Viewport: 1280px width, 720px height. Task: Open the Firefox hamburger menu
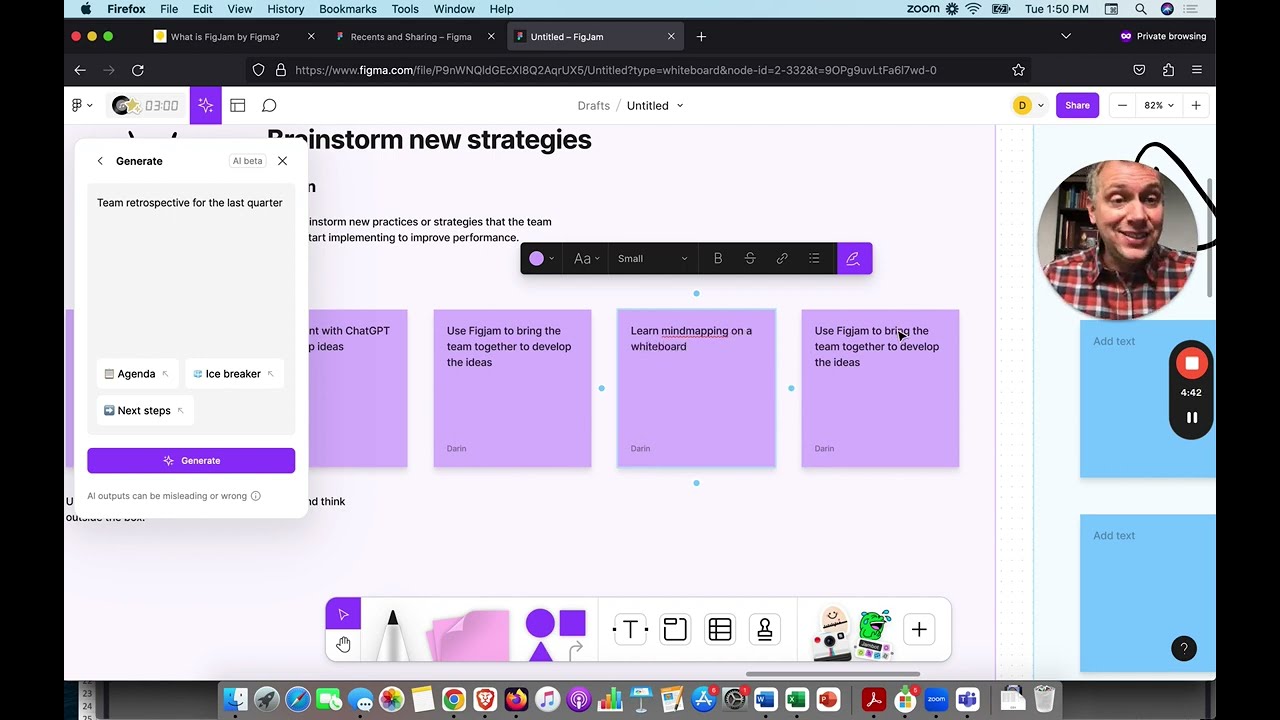coord(1197,70)
